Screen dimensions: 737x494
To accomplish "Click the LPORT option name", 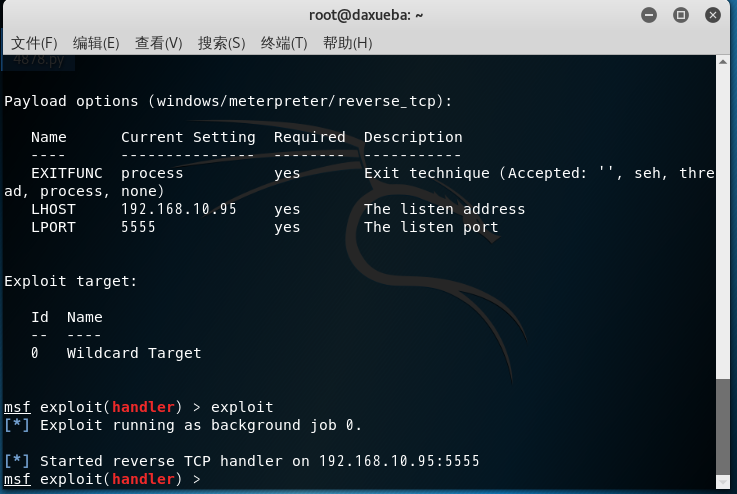I will click(x=53, y=227).
